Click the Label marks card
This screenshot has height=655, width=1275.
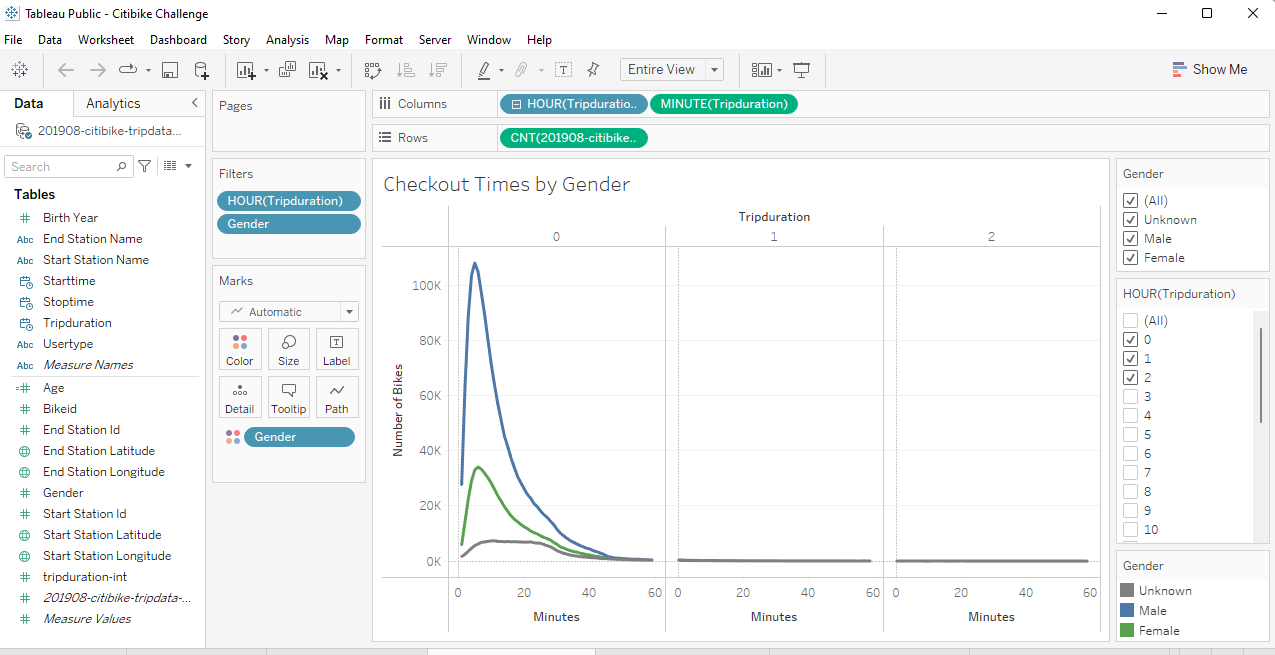pos(337,349)
